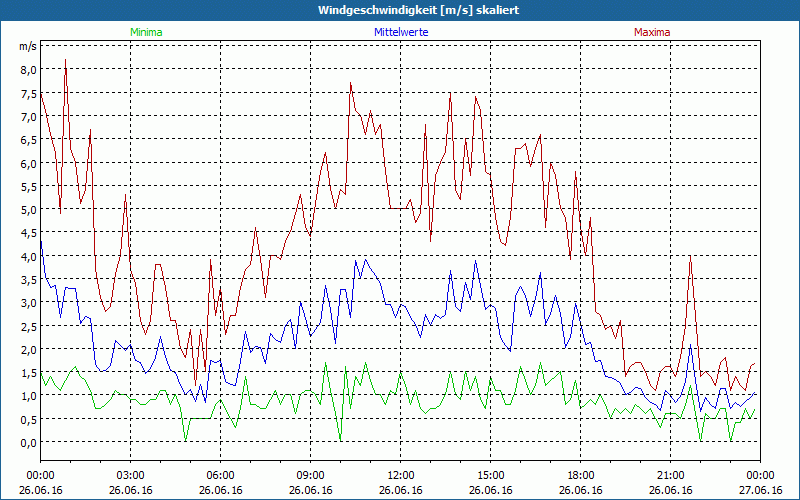
Task: Click the 2,5 y-axis value
Action: (x=29, y=327)
